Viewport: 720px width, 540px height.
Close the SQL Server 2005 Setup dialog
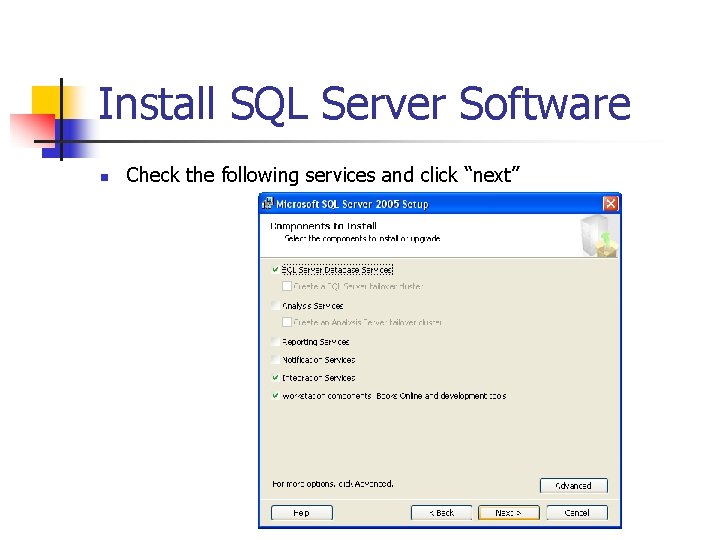(x=610, y=203)
